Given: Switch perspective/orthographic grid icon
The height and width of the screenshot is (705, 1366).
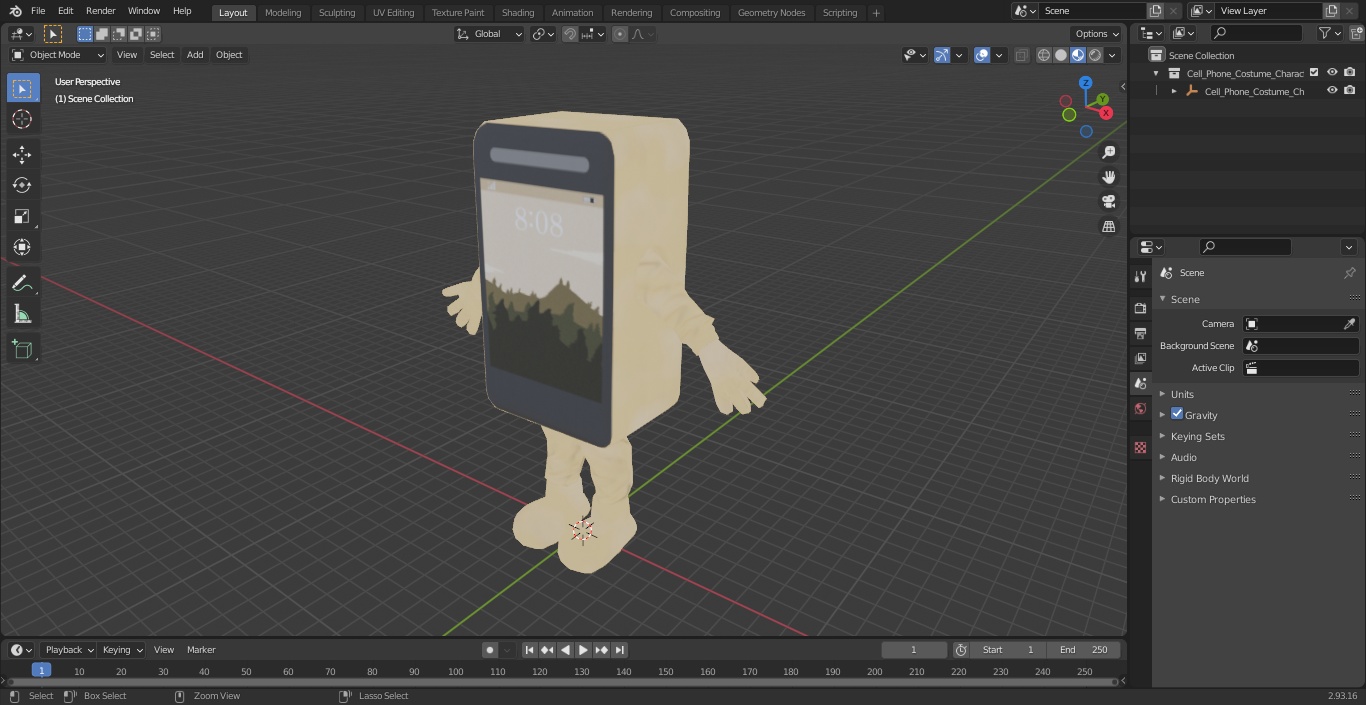Looking at the screenshot, I should [x=1108, y=227].
